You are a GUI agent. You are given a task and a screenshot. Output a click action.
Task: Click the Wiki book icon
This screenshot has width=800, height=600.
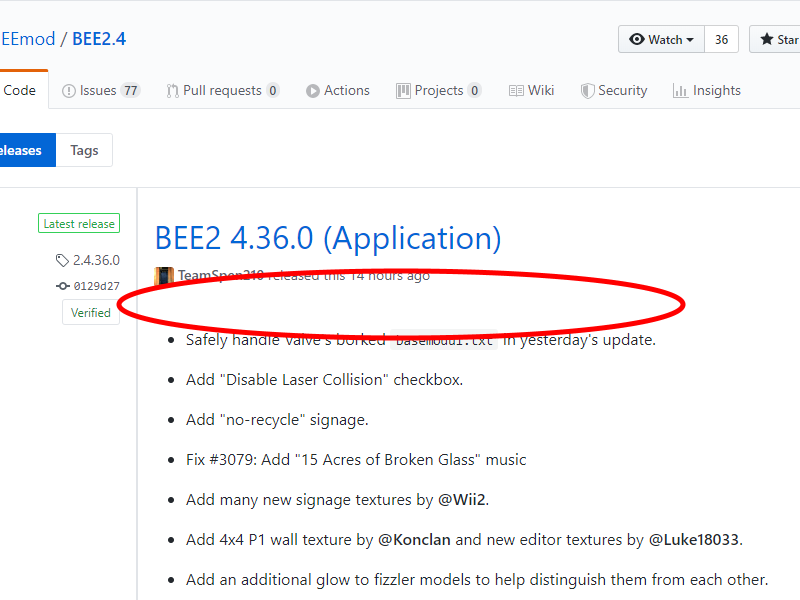[x=516, y=91]
